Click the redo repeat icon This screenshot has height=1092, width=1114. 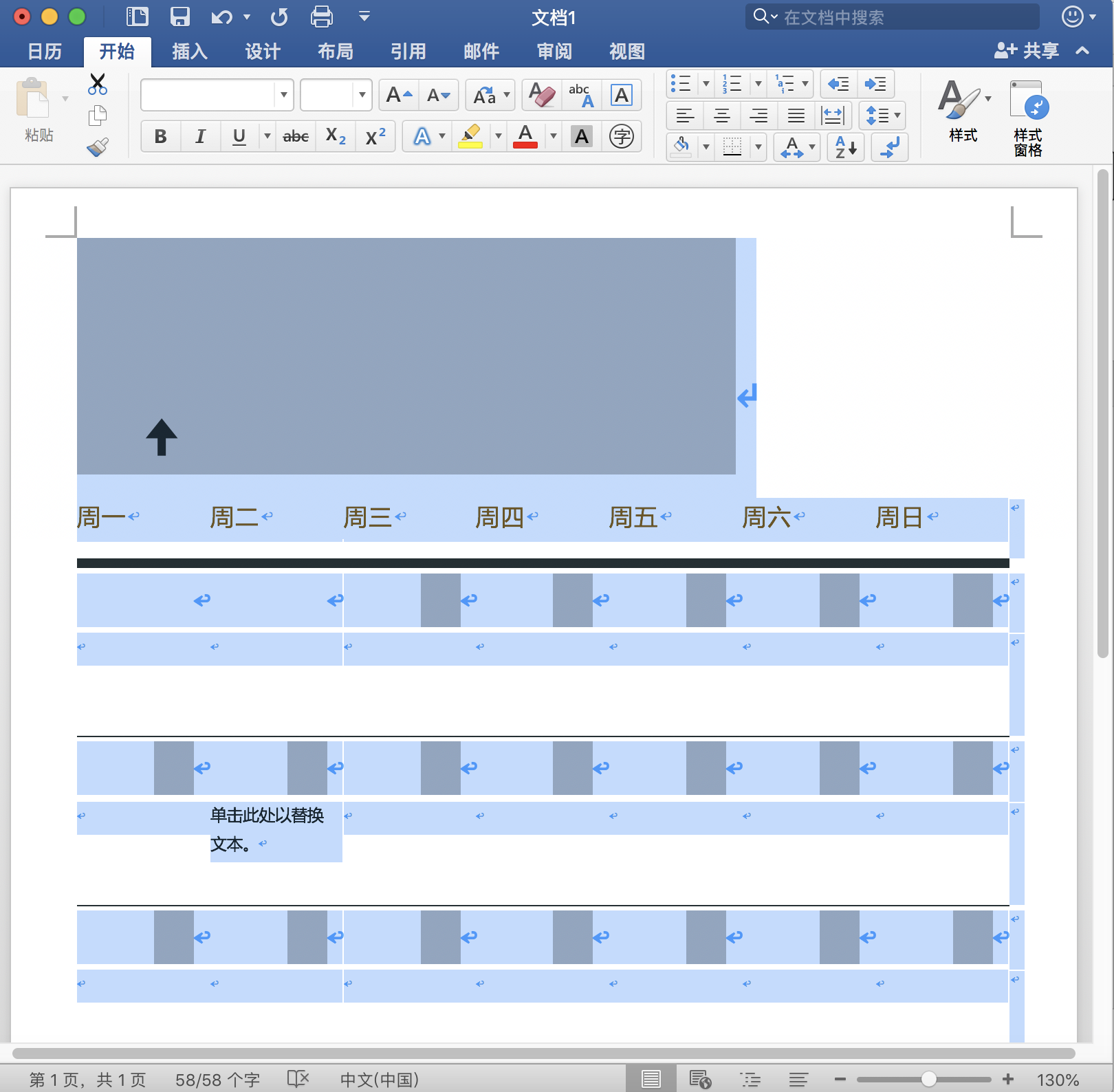pyautogui.click(x=279, y=17)
